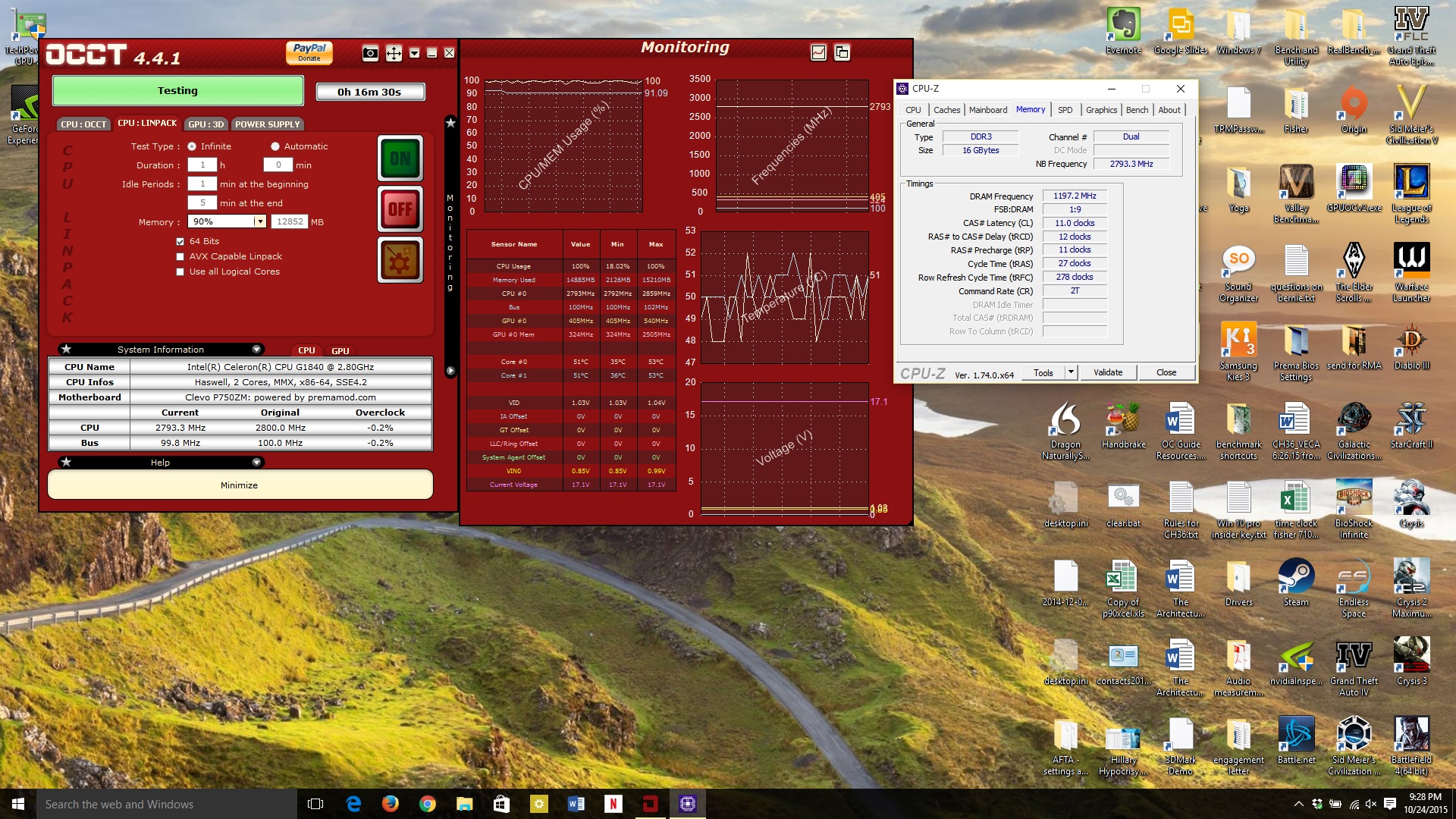Click the CPU-Z Validate button
This screenshot has height=819, width=1456.
click(1107, 372)
